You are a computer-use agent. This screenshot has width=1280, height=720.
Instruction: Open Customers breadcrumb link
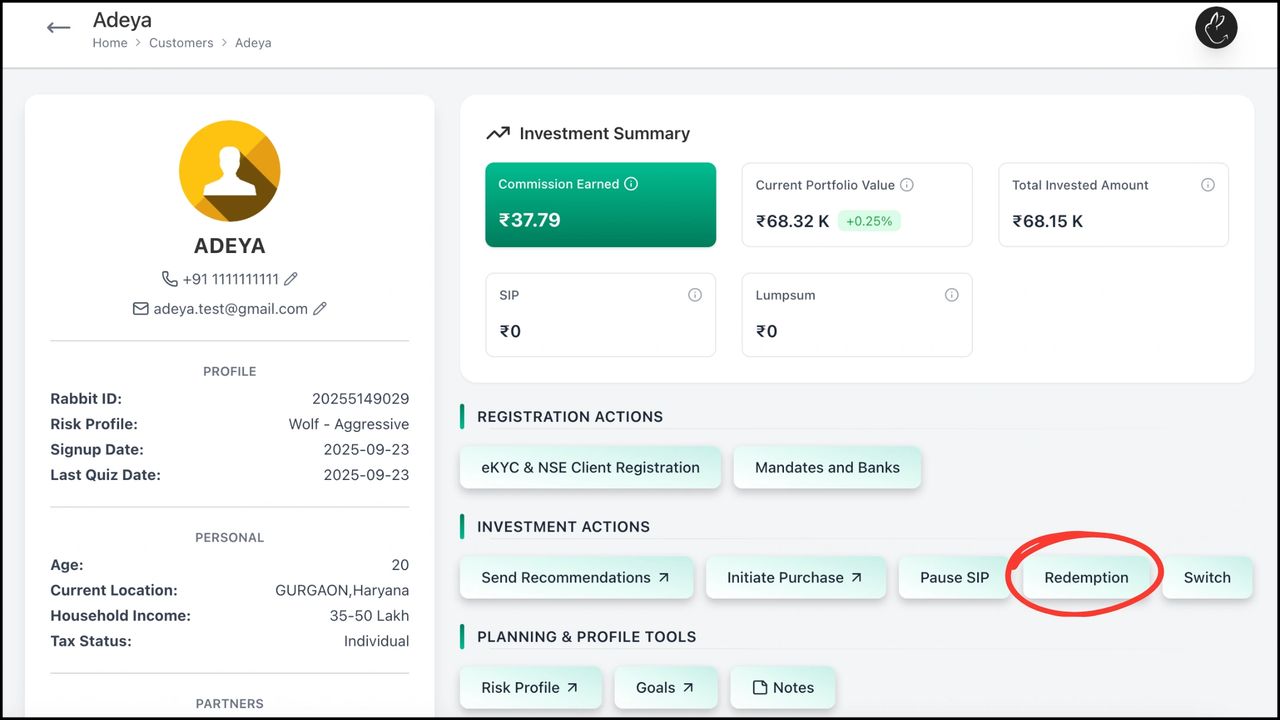coord(181,43)
